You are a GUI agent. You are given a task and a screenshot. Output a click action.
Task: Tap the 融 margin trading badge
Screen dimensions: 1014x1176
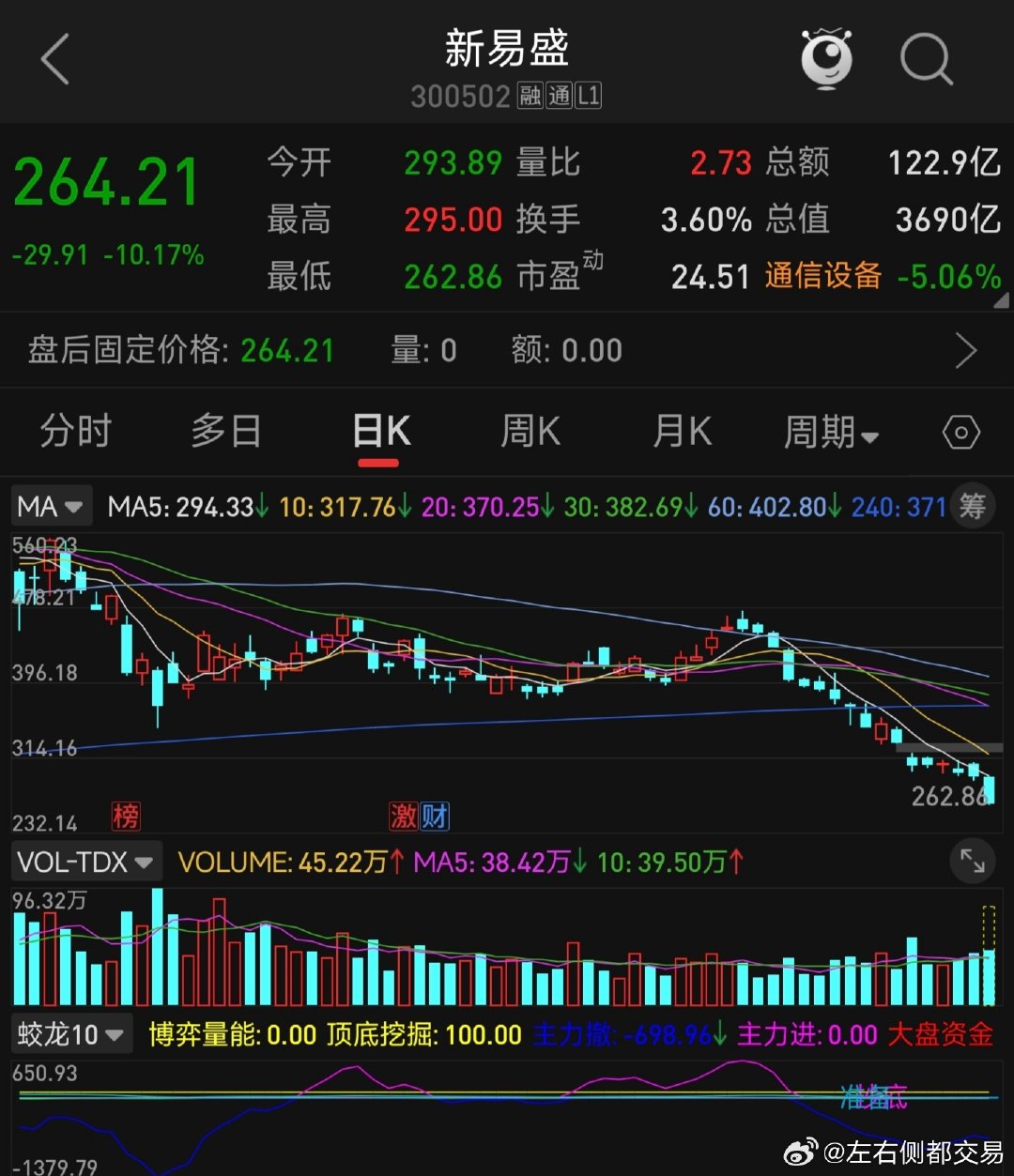coord(530,96)
